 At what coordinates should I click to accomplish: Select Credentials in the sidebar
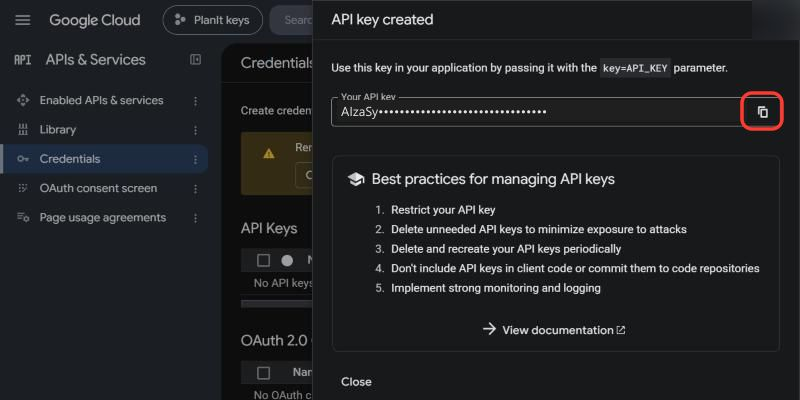click(105, 159)
